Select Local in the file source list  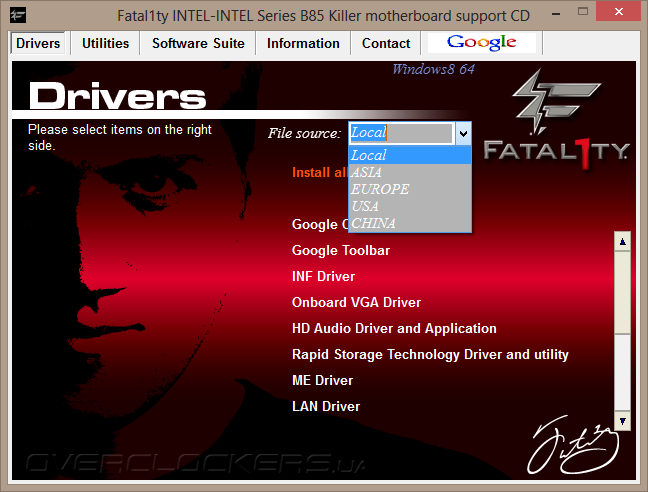[410, 155]
